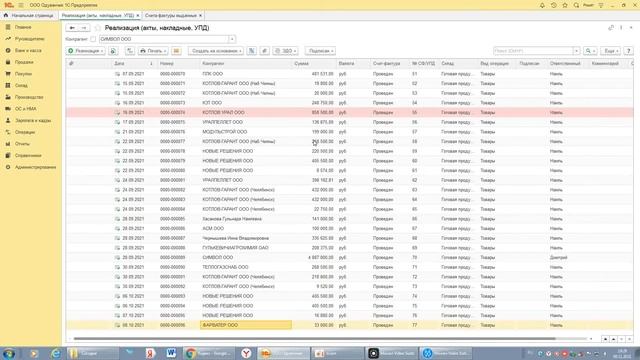Open the magnifier search options dropdown
The width and height of the screenshot is (640, 360).
tap(590, 51)
